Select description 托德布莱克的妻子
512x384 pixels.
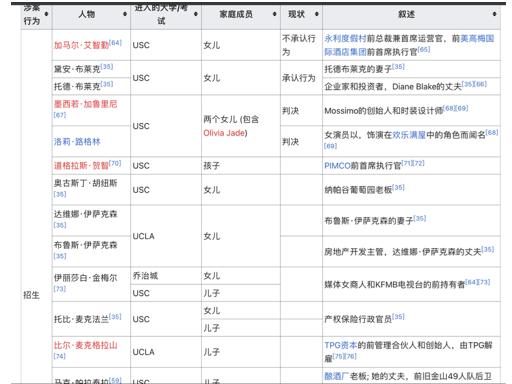(x=358, y=69)
